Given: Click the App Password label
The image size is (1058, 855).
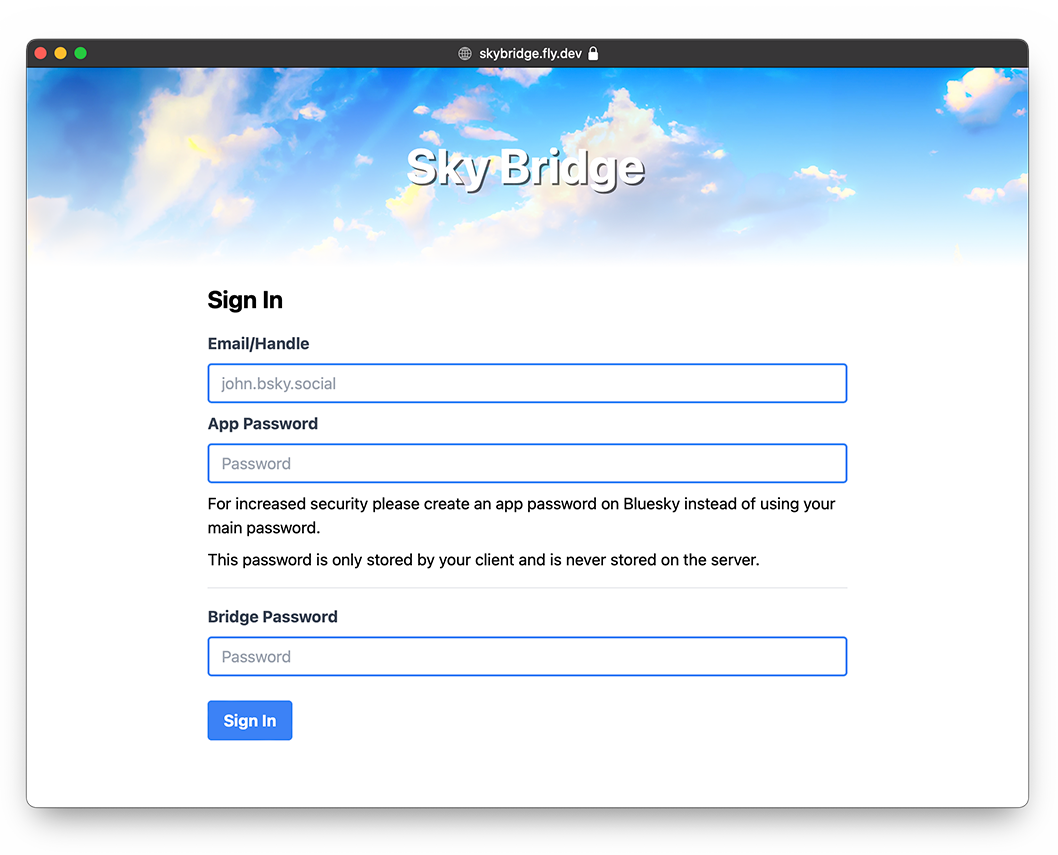Looking at the screenshot, I should tap(262, 424).
